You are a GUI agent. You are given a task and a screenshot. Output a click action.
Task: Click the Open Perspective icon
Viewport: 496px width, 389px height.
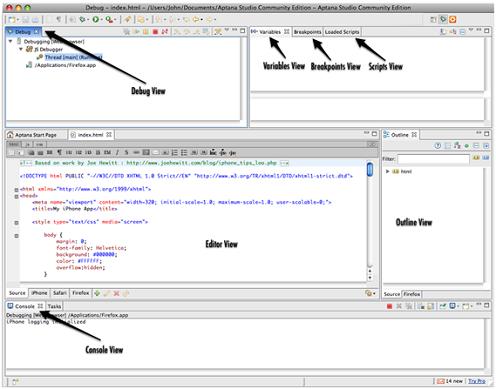coord(433,20)
